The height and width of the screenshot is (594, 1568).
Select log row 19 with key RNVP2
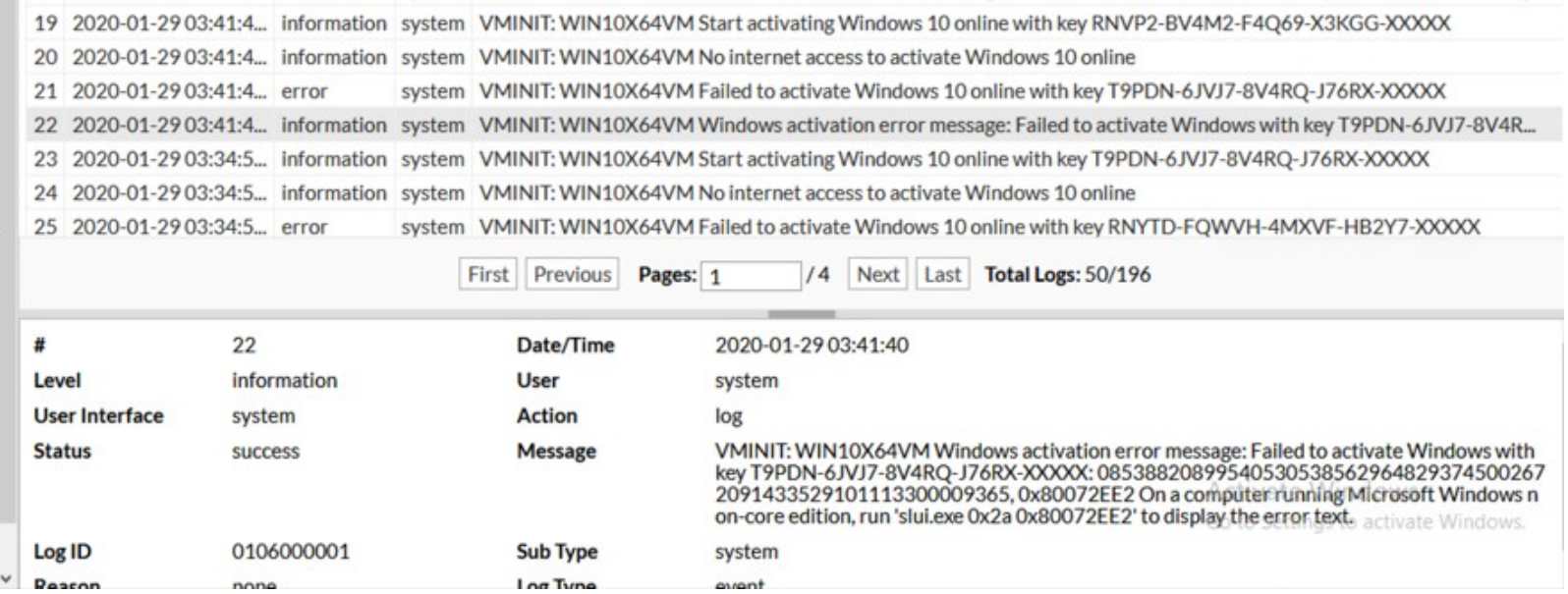click(963, 23)
